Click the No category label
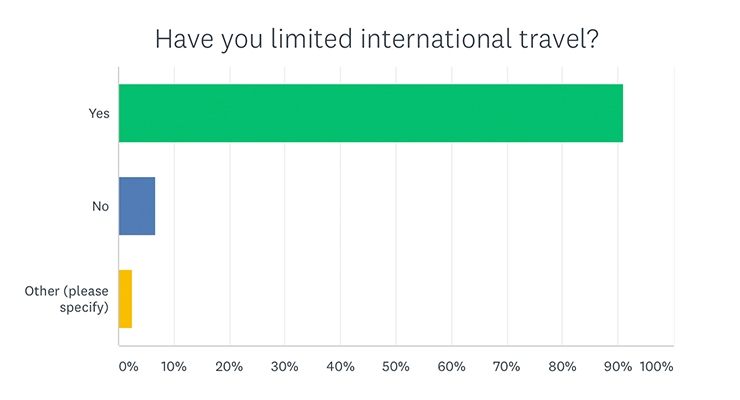 101,207
